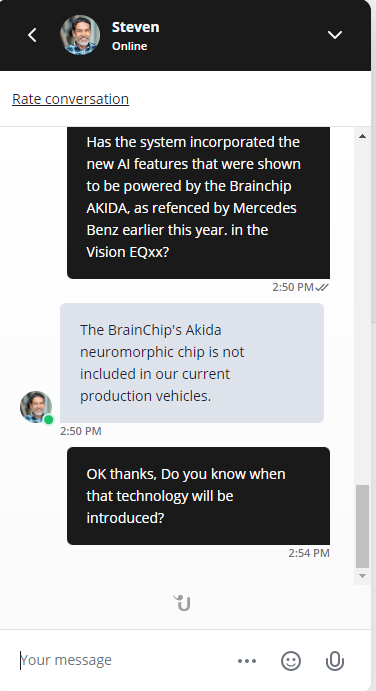Start voice input with microphone icon

[335, 661]
